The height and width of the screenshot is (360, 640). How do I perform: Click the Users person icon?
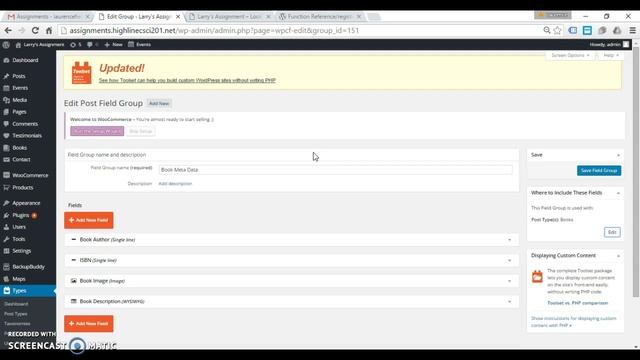(x=6, y=227)
